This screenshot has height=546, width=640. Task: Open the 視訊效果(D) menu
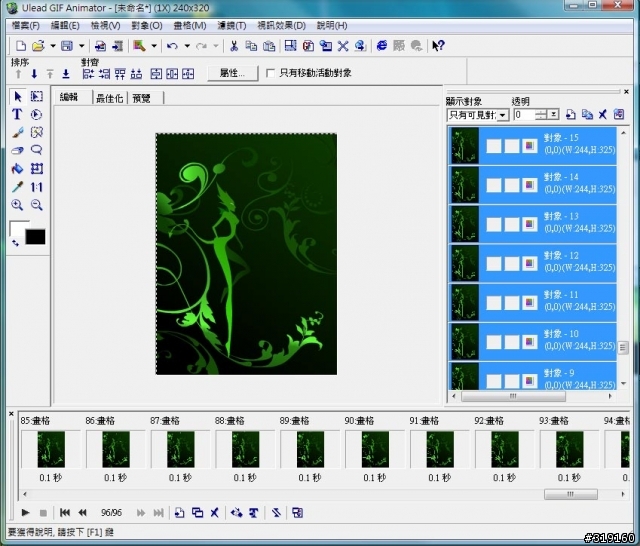(x=281, y=26)
